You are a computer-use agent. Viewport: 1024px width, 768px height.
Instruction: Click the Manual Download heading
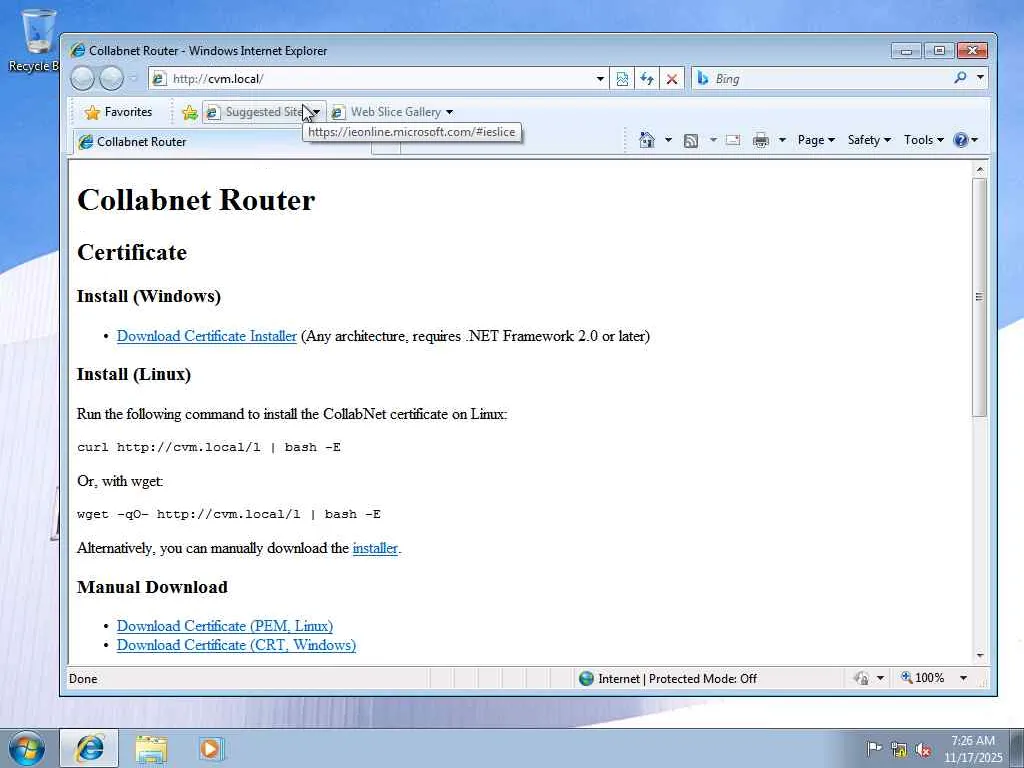coord(152,587)
